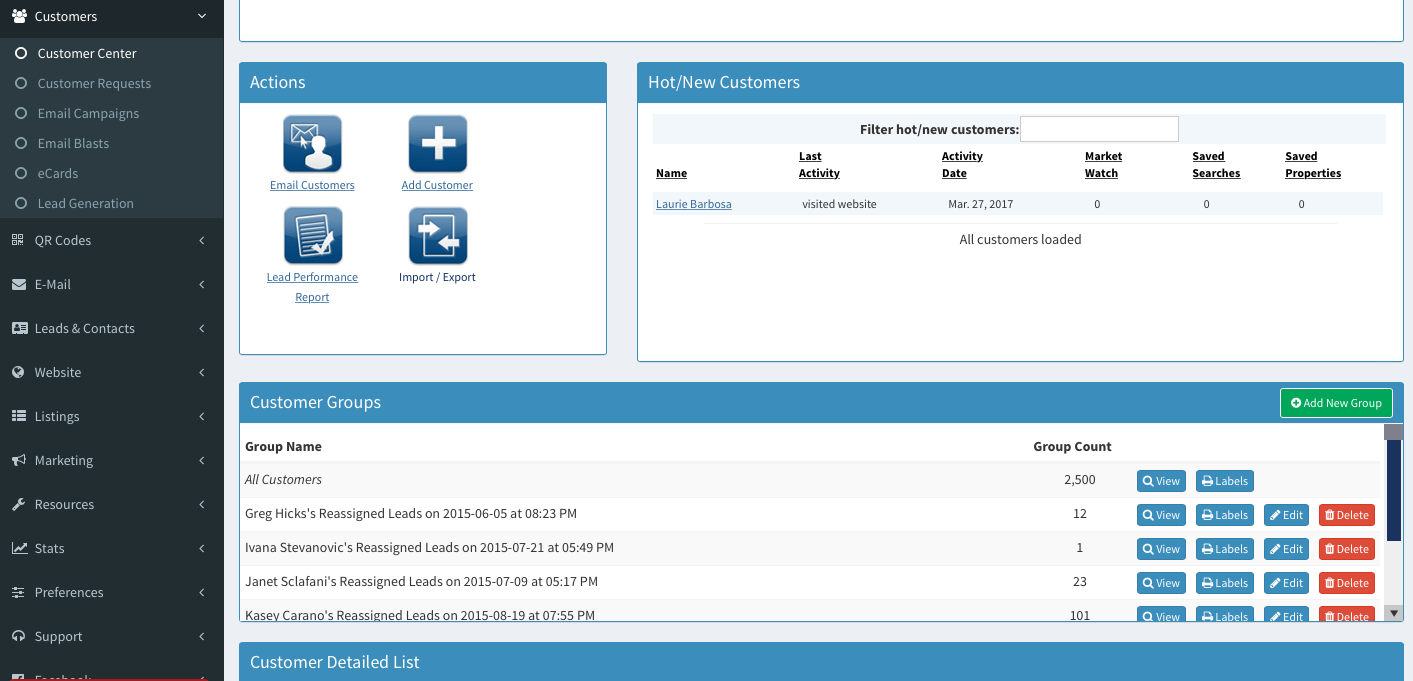Click the Add New Group button
Image resolution: width=1413 pixels, height=681 pixels.
tap(1336, 403)
